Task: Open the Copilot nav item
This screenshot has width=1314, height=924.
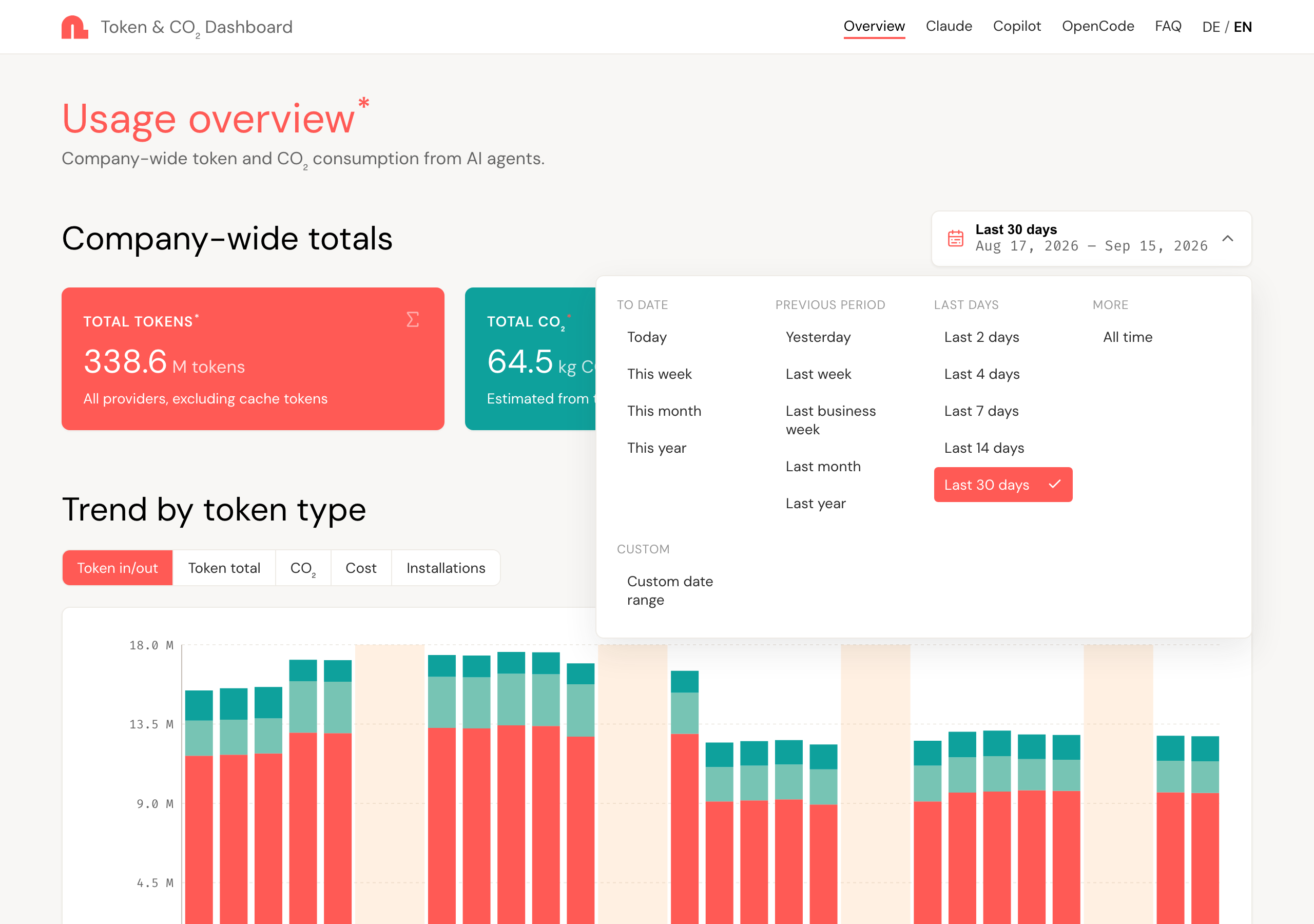Action: point(1017,26)
